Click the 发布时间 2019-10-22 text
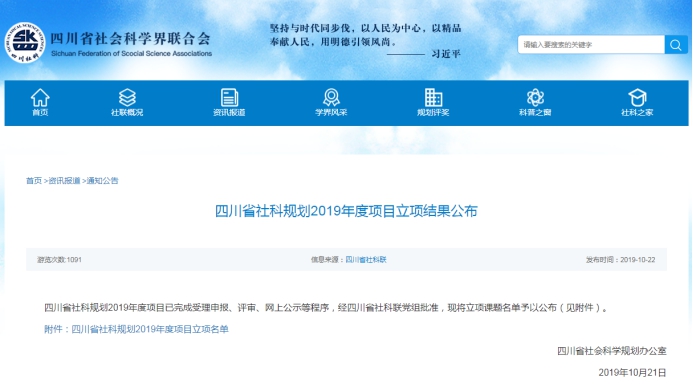Image resolution: width=693 pixels, height=392 pixels. pos(621,260)
